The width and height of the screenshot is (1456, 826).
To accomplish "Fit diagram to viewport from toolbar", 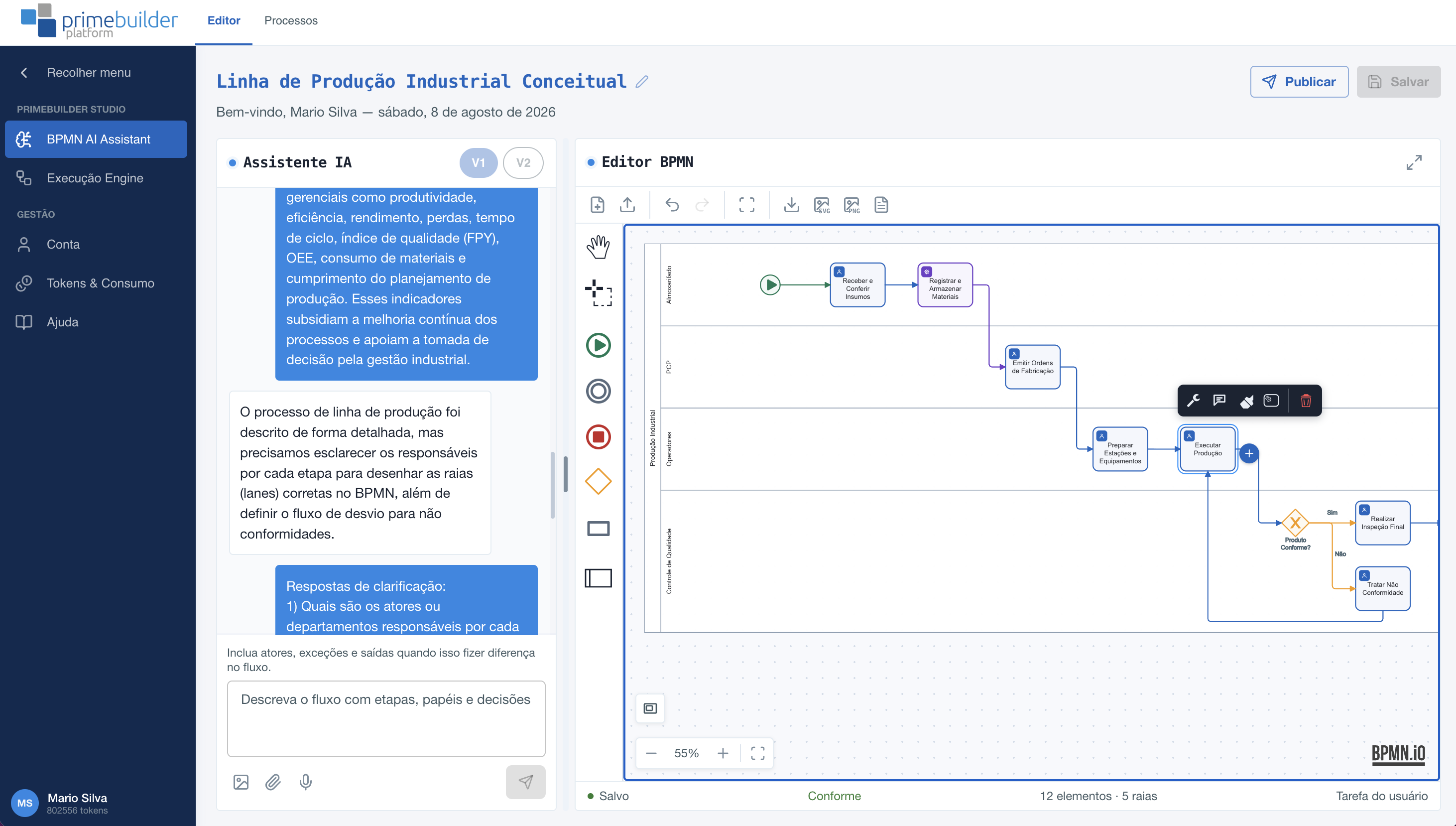I will pyautogui.click(x=747, y=205).
